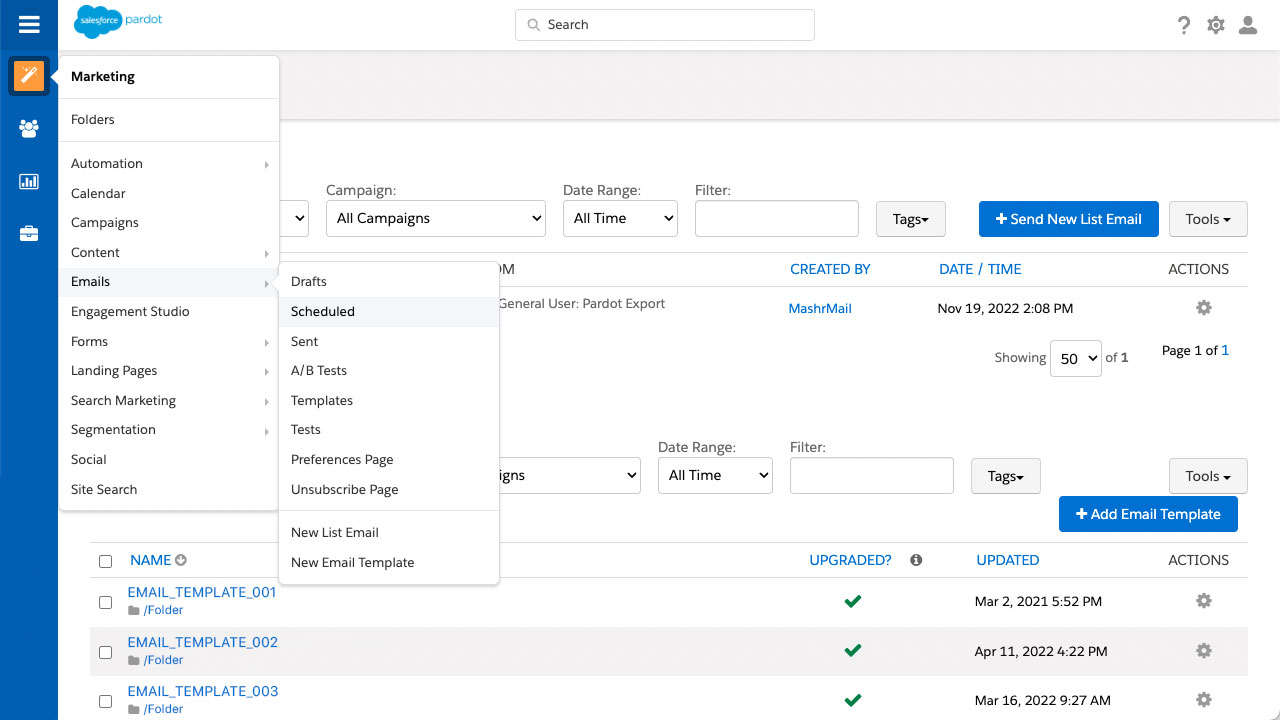Open the settings gear in top header
This screenshot has width=1280, height=720.
pos(1216,25)
